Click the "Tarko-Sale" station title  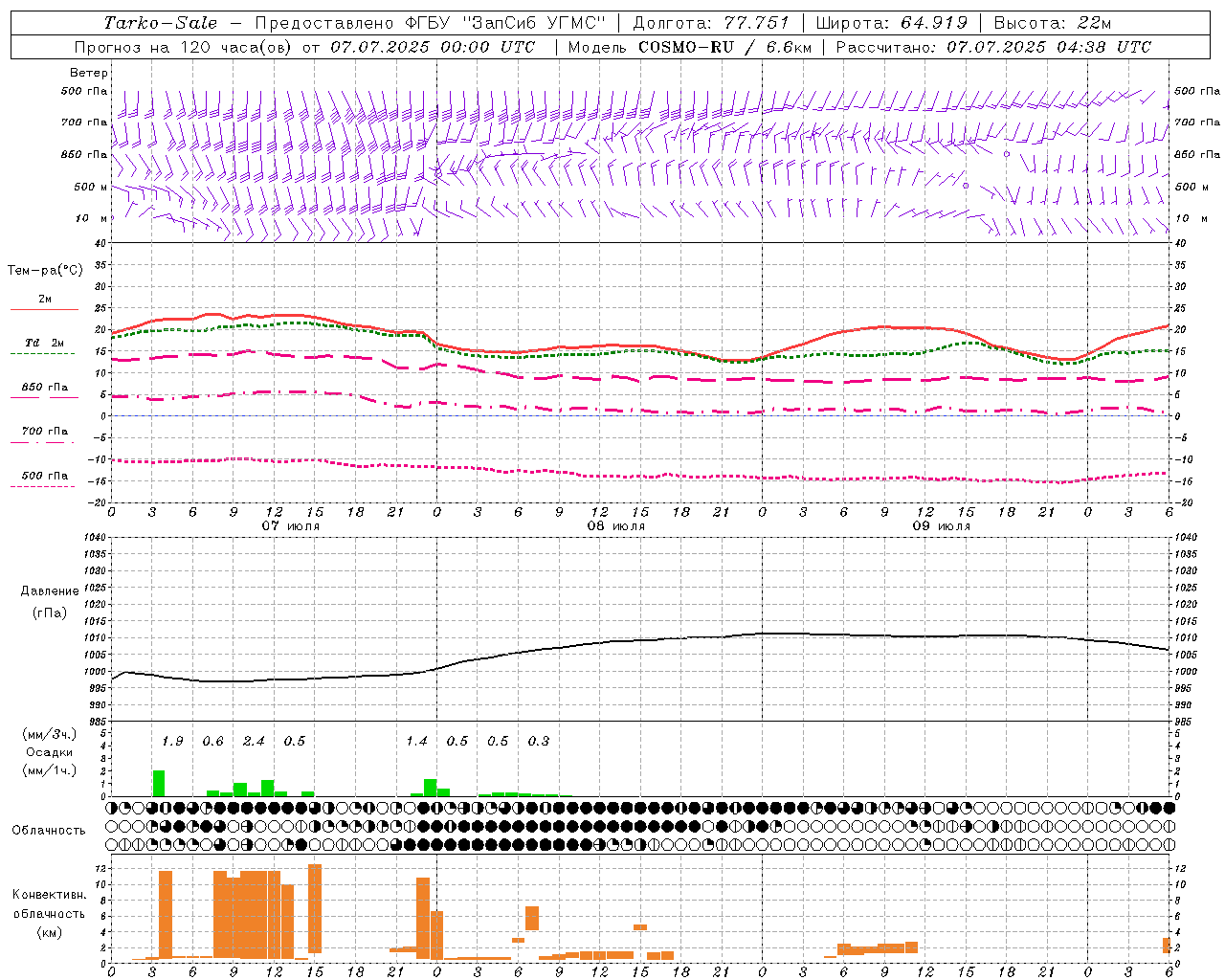click(161, 23)
